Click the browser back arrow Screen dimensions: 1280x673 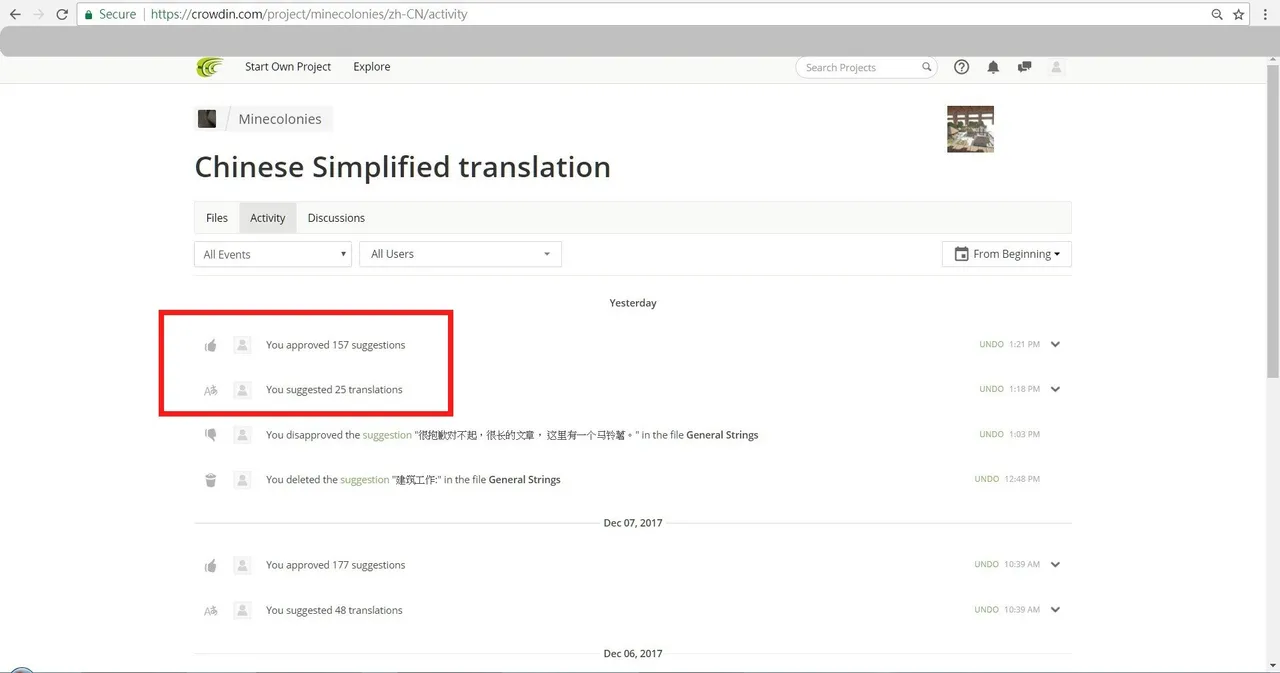pos(15,14)
